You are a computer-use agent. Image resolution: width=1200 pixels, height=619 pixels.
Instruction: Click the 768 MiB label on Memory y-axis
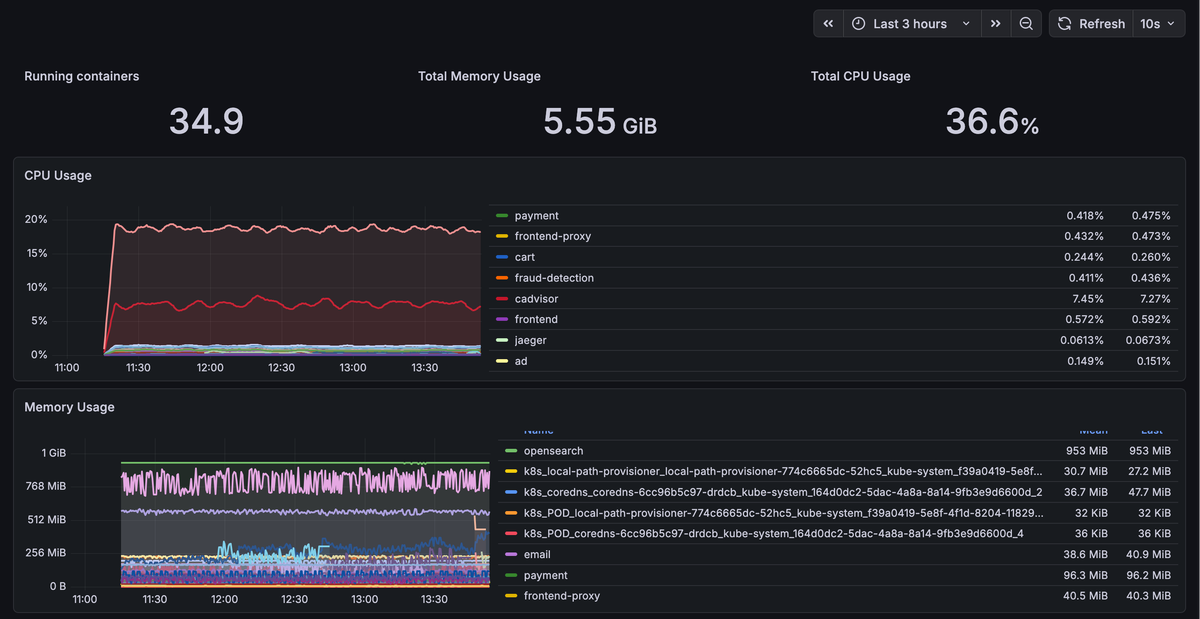(x=46, y=486)
